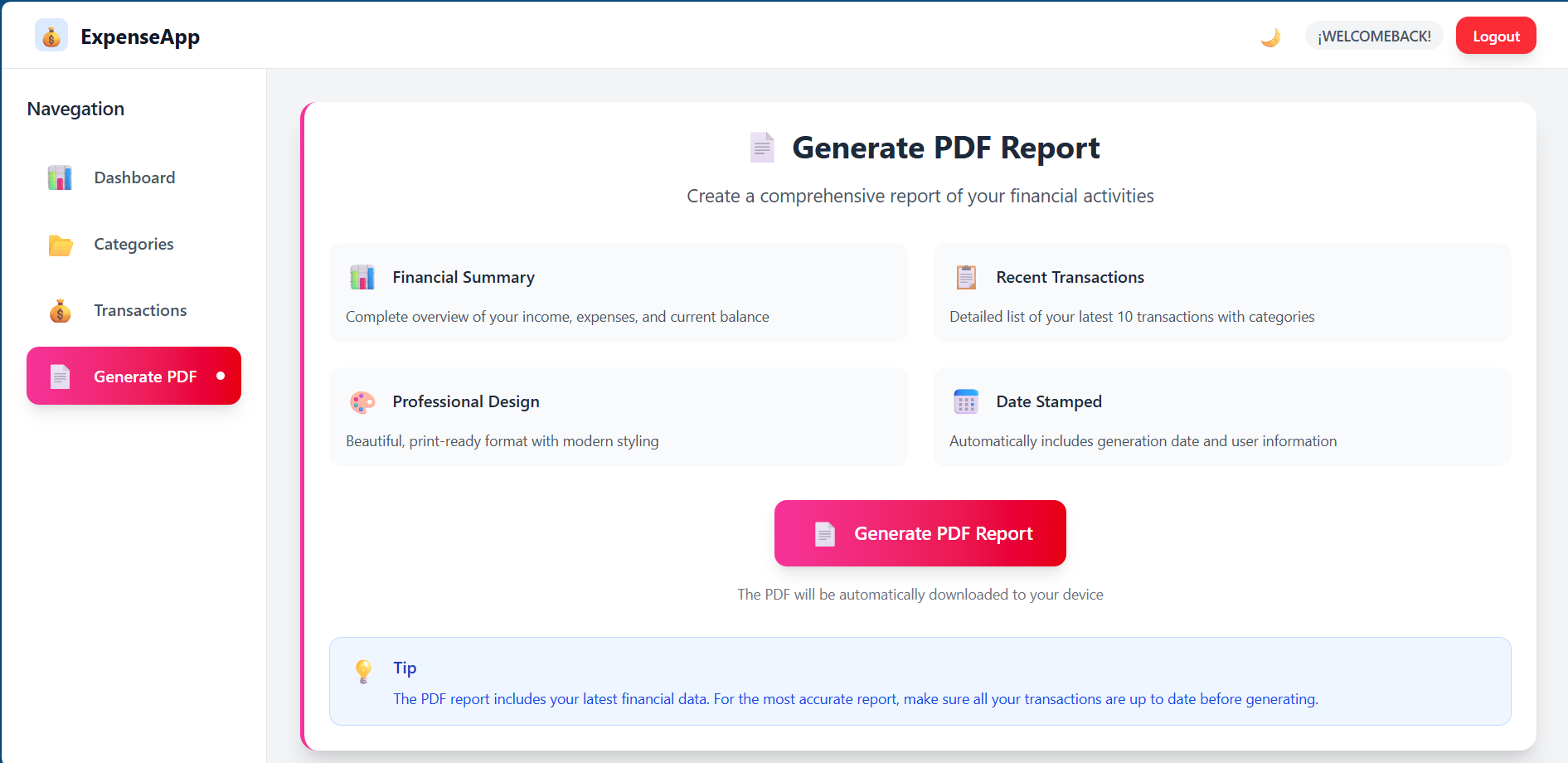The height and width of the screenshot is (763, 1568).
Task: Click the ¡WELCOMEBACK! user badge
Action: pos(1374,36)
